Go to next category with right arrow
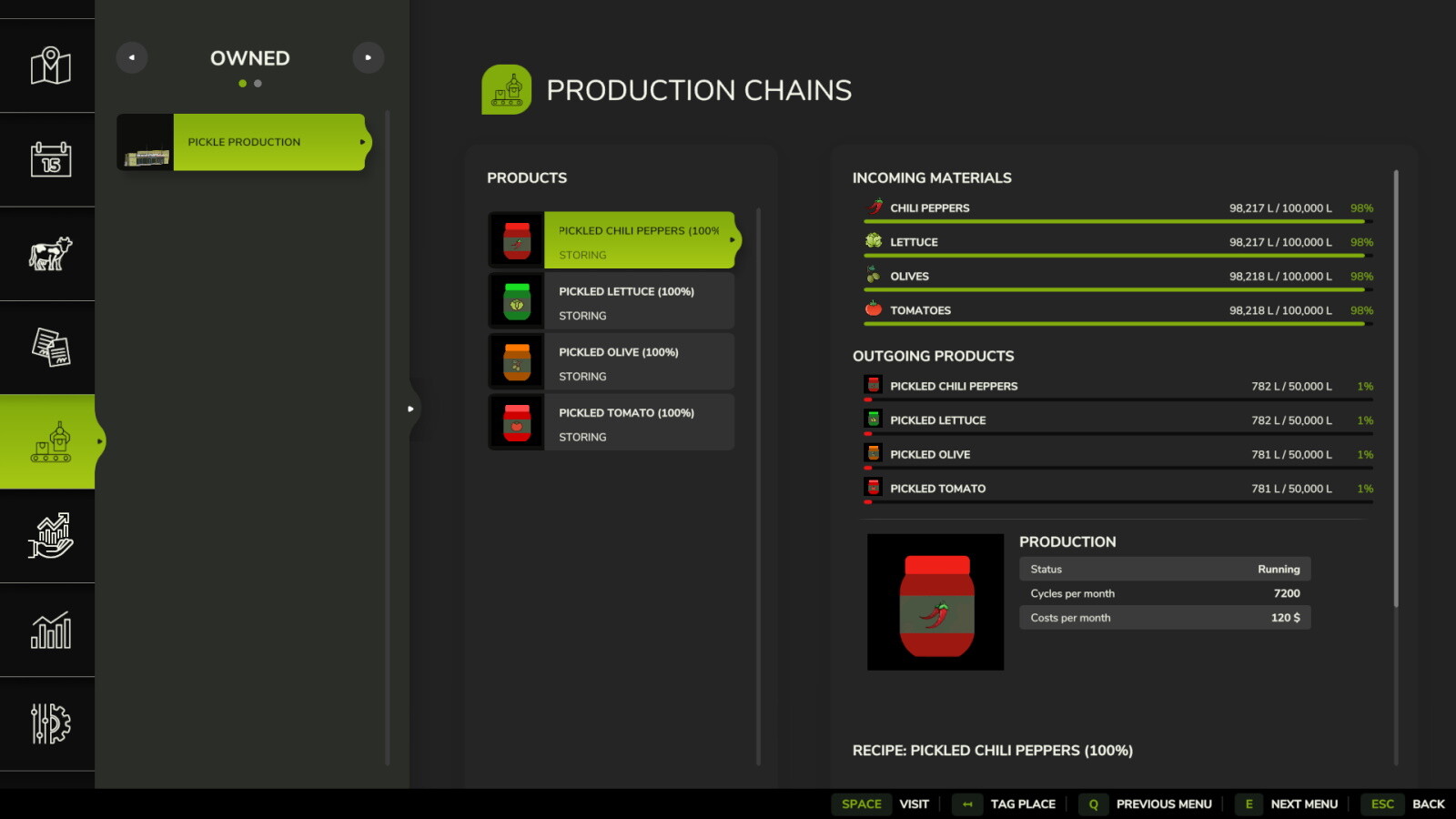The width and height of the screenshot is (1456, 819). coord(369,57)
